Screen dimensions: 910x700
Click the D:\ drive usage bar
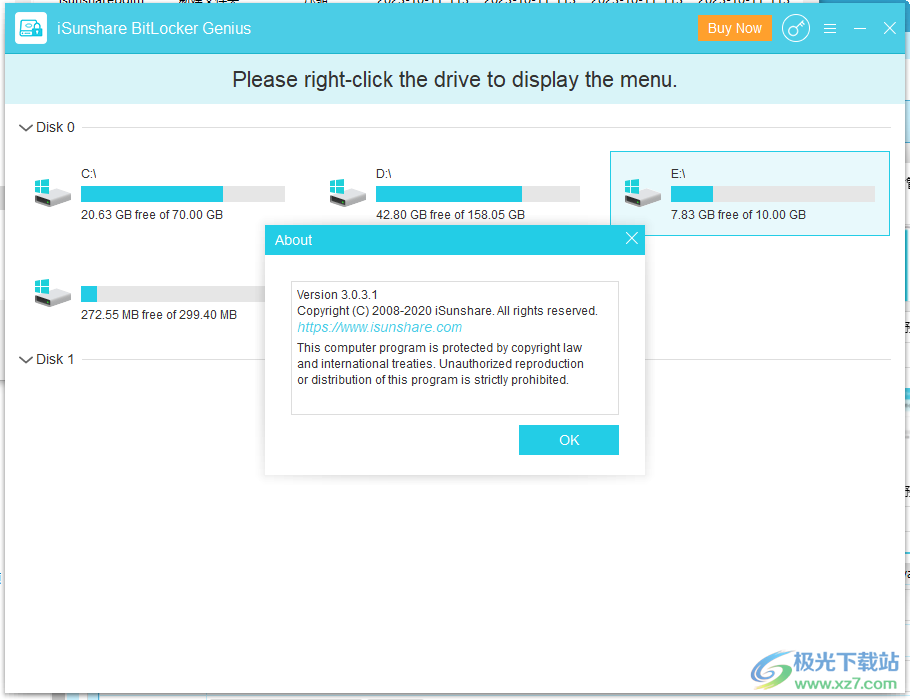pos(478,194)
